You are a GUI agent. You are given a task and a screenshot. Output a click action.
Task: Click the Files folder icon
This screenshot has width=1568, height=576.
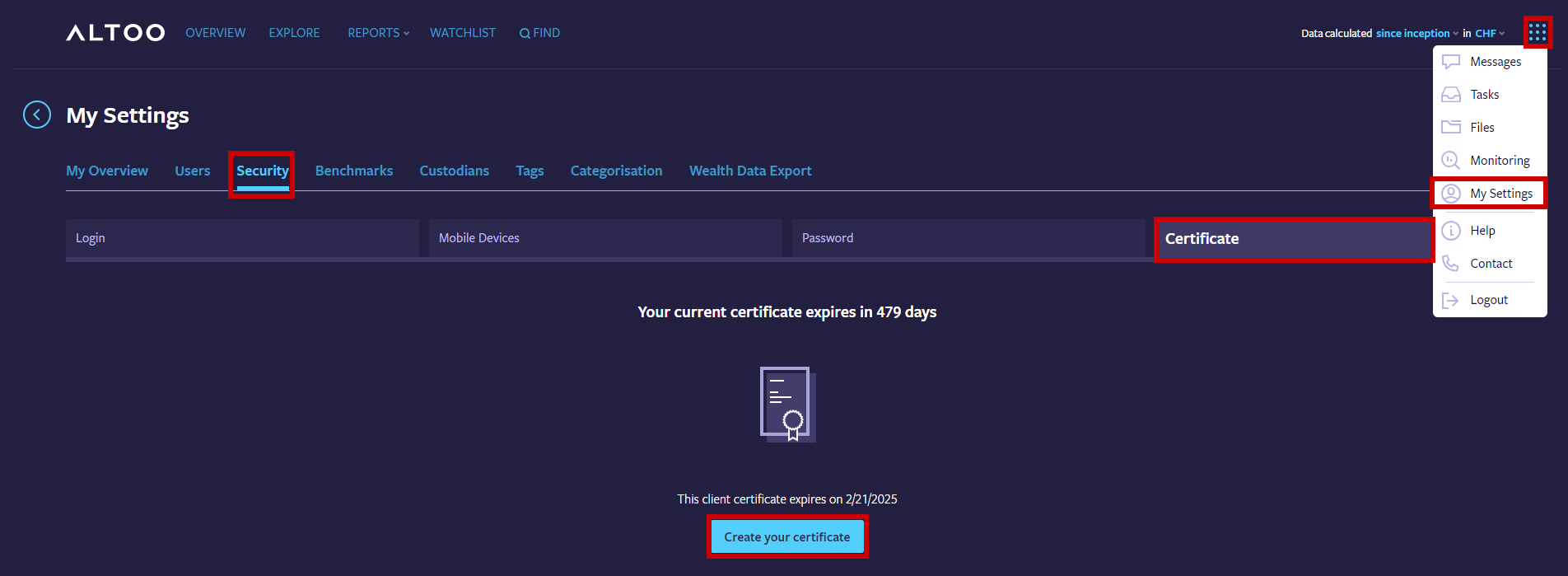coord(1451,127)
